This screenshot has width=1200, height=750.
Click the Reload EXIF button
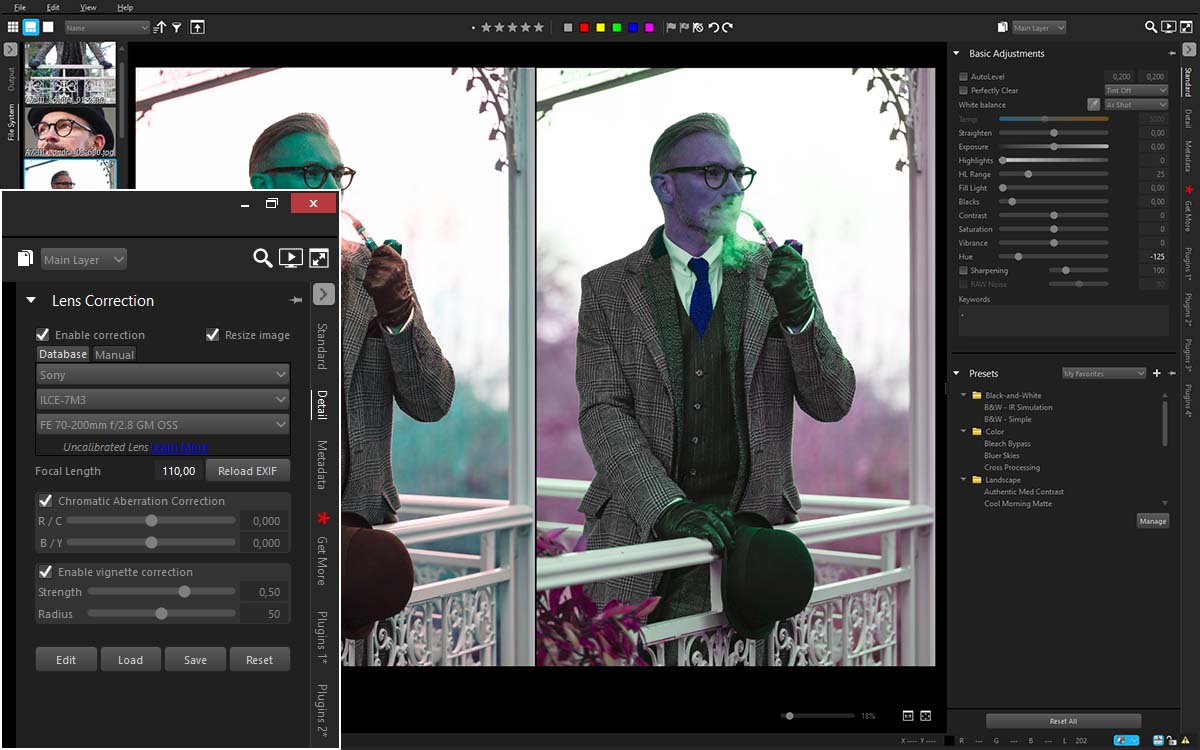click(x=248, y=471)
